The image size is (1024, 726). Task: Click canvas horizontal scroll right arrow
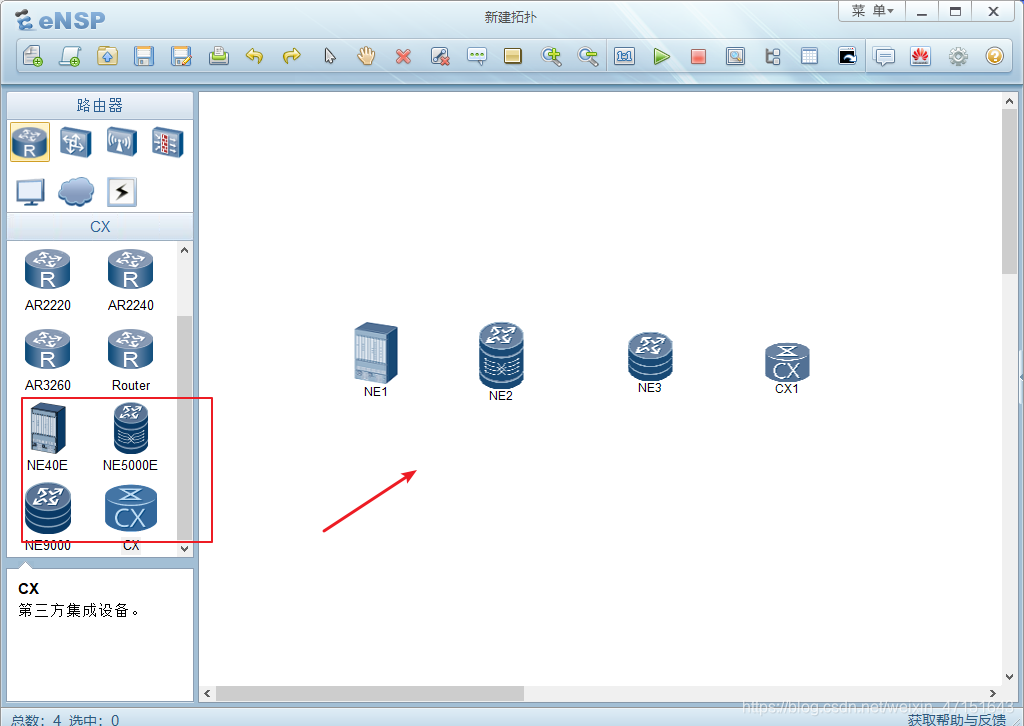[x=993, y=693]
